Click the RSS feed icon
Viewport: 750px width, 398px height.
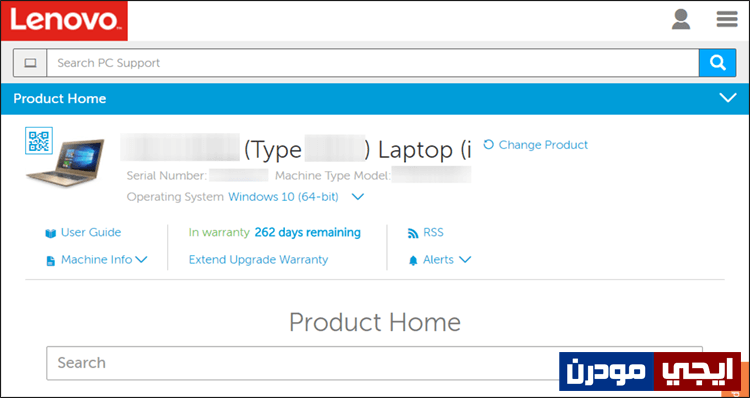(413, 233)
